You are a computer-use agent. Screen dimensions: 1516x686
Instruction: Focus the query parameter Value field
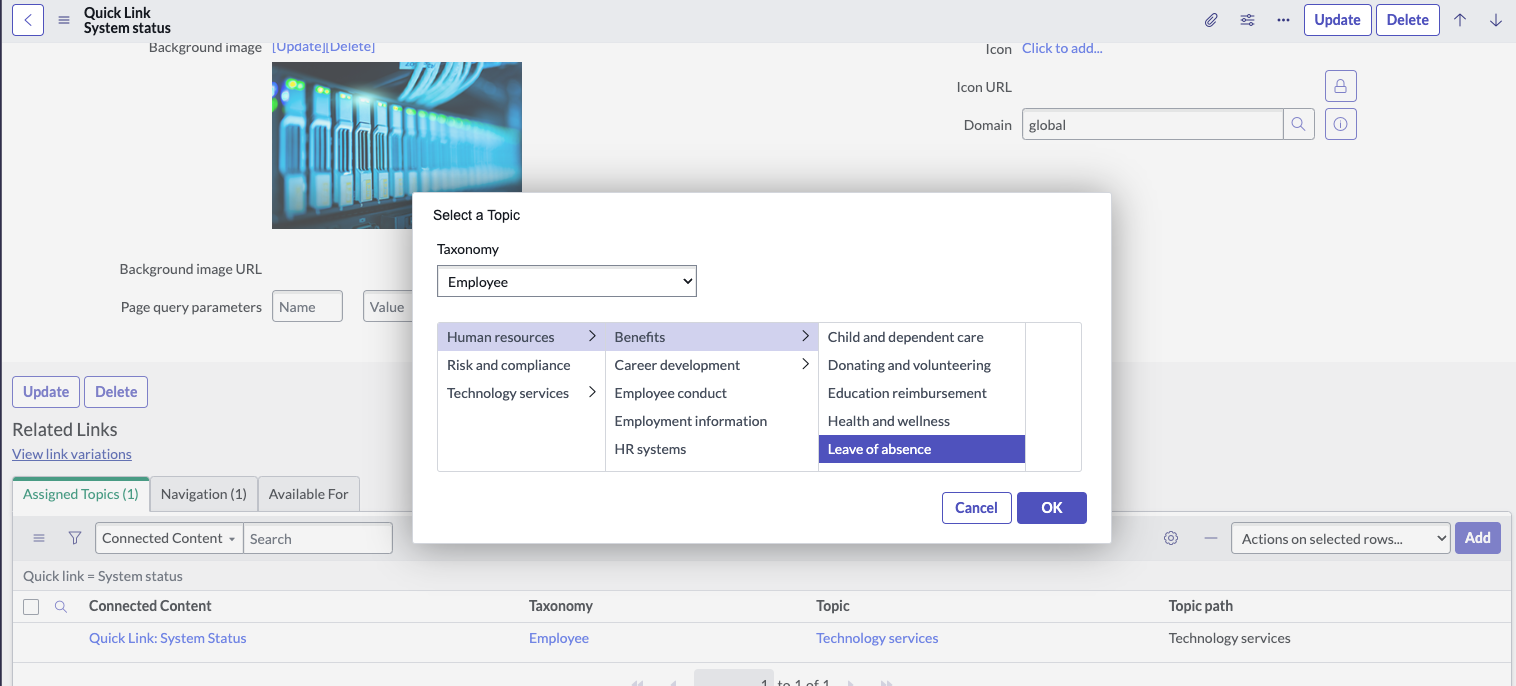pos(388,306)
